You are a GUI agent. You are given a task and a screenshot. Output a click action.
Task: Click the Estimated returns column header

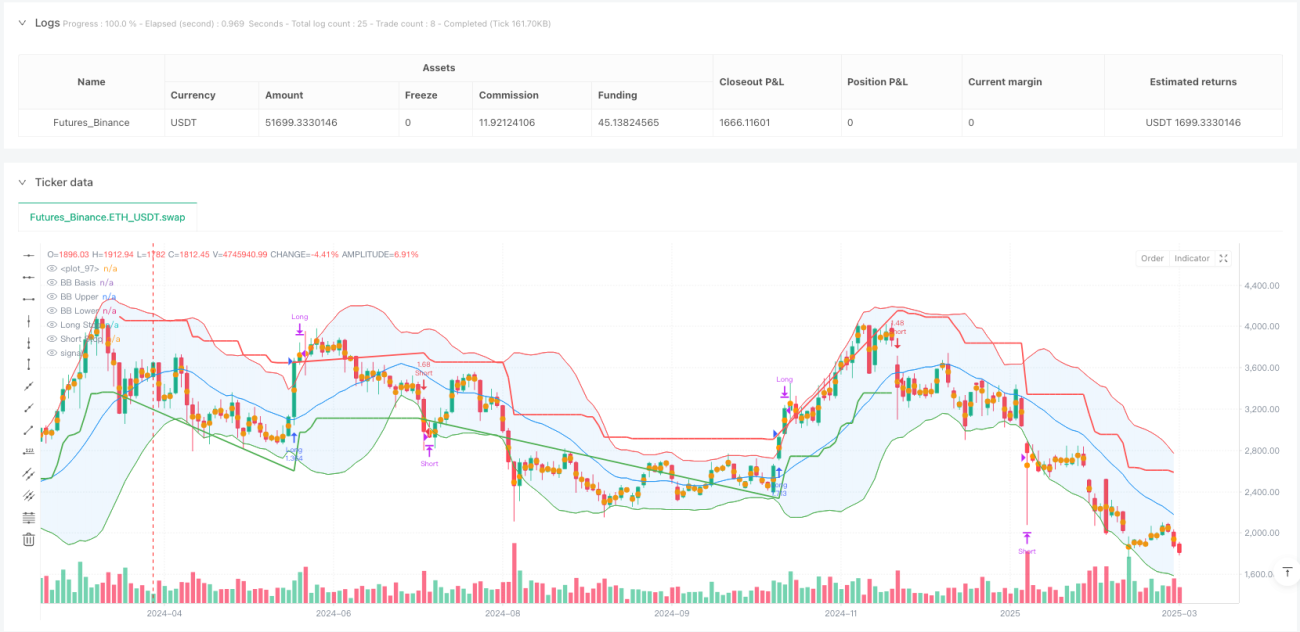click(1193, 82)
